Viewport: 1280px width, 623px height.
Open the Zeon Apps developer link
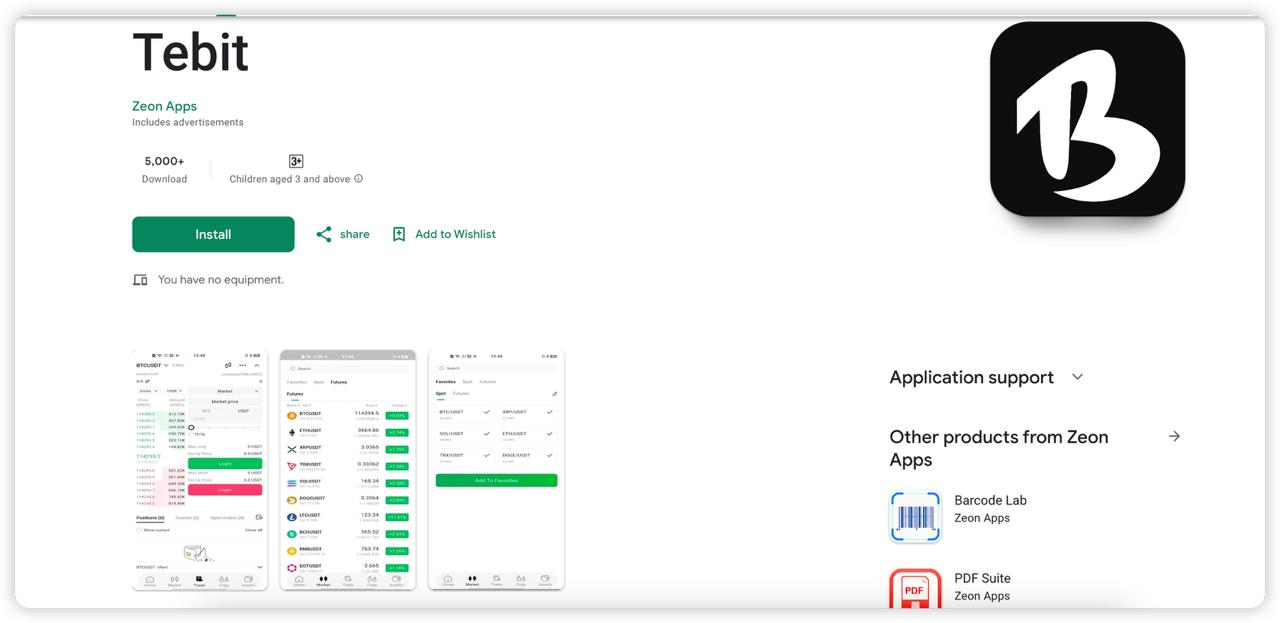pyautogui.click(x=164, y=106)
